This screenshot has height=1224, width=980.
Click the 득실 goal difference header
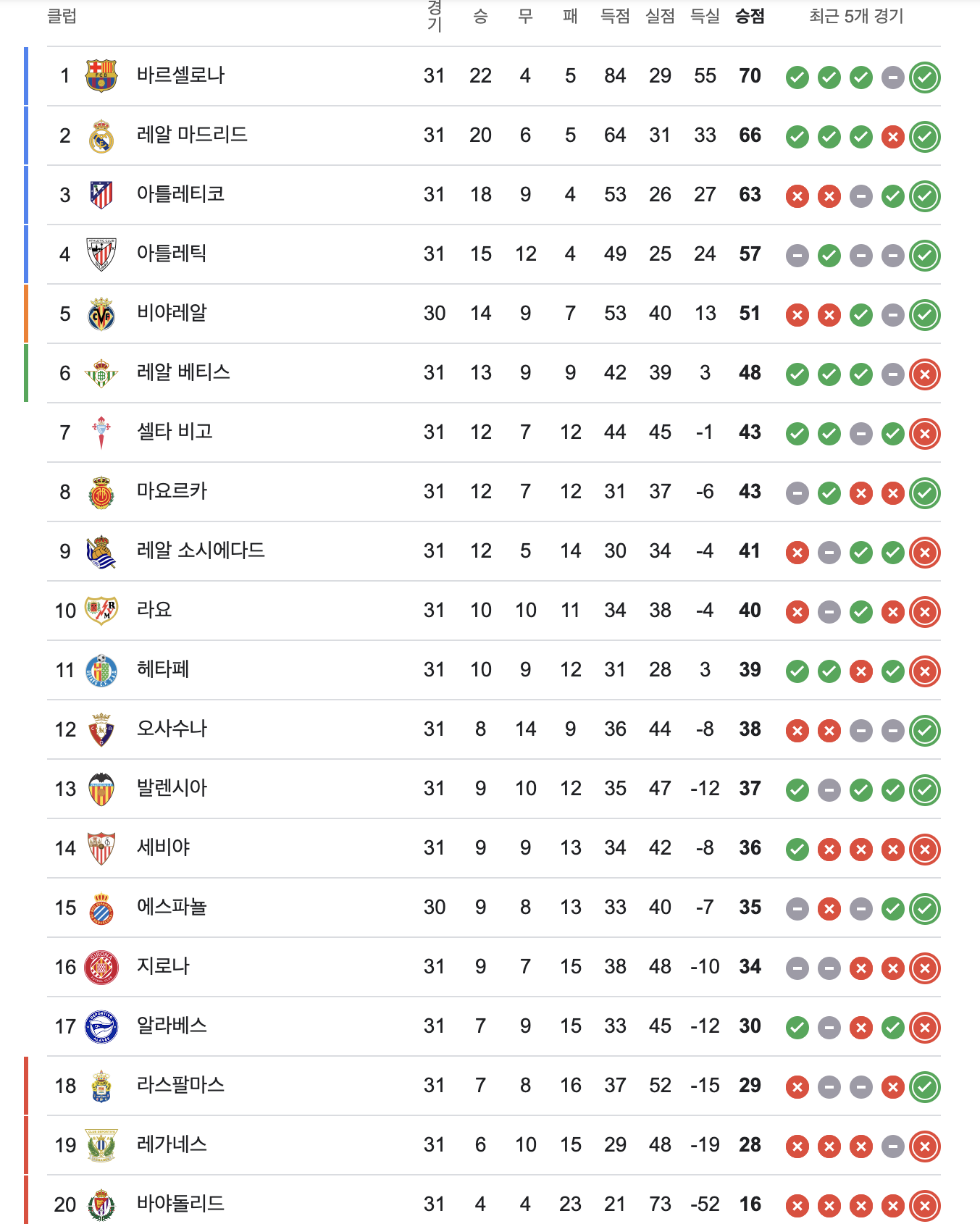click(x=705, y=16)
